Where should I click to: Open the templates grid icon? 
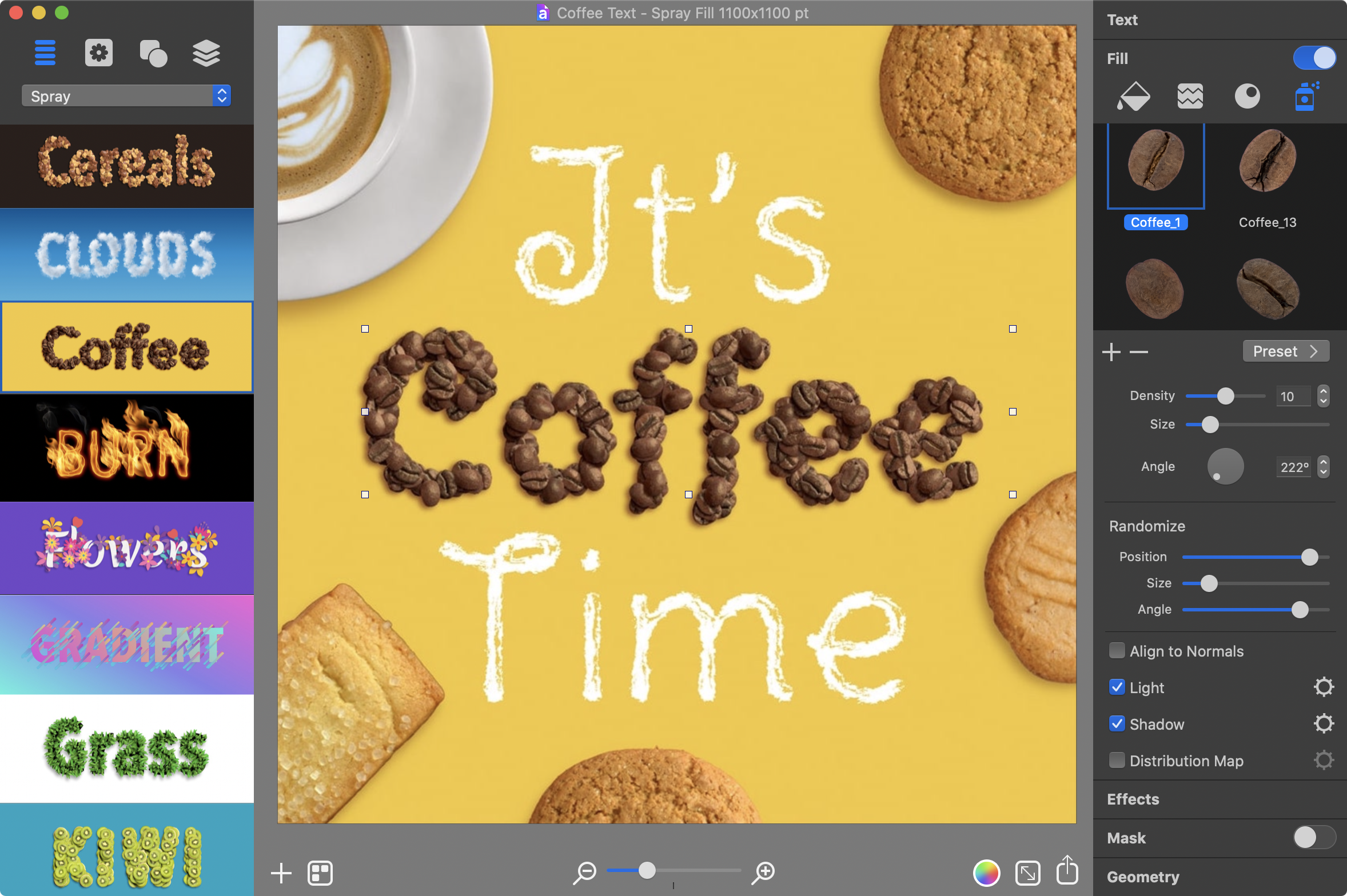[x=320, y=873]
